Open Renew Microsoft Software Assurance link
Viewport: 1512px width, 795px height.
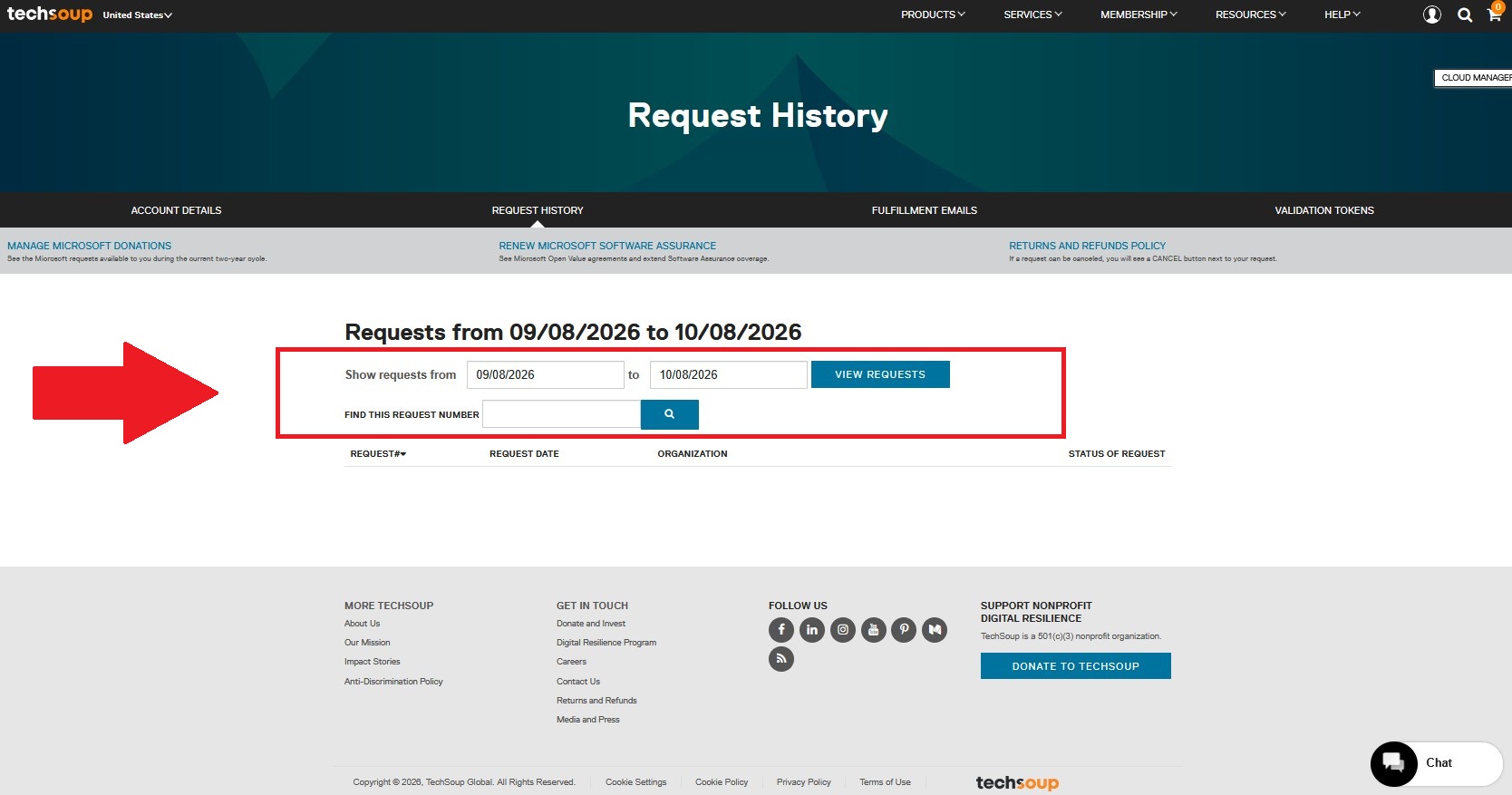pyautogui.click(x=607, y=246)
